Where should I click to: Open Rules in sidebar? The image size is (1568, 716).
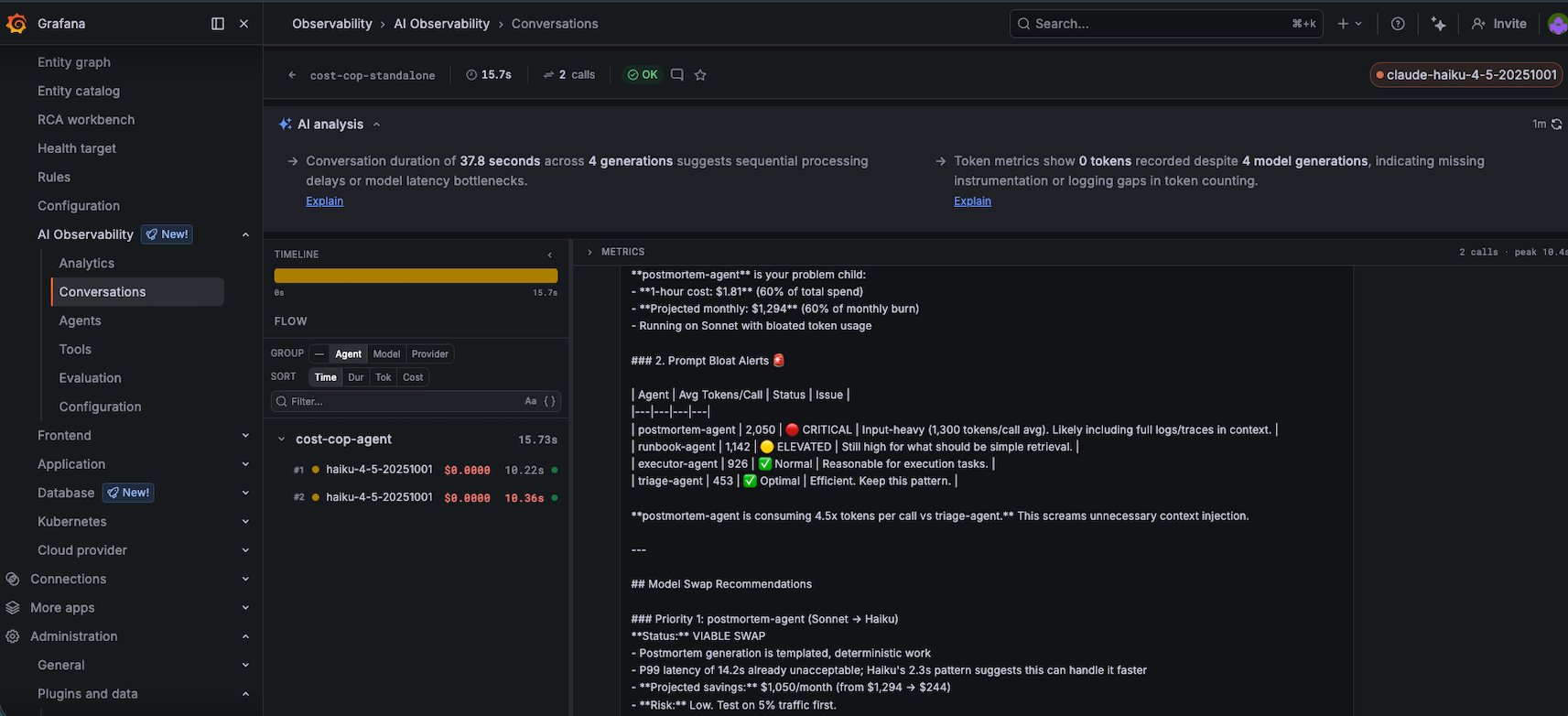pos(54,178)
